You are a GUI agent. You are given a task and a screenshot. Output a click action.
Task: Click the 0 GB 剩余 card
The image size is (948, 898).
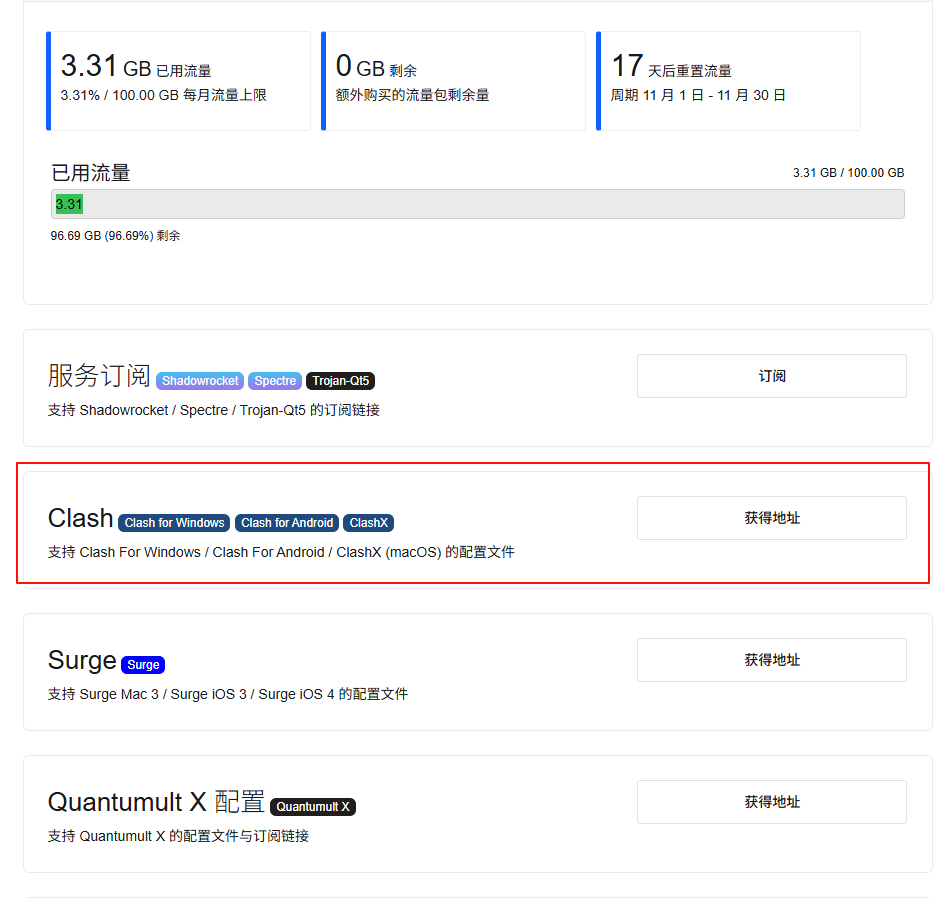[453, 81]
